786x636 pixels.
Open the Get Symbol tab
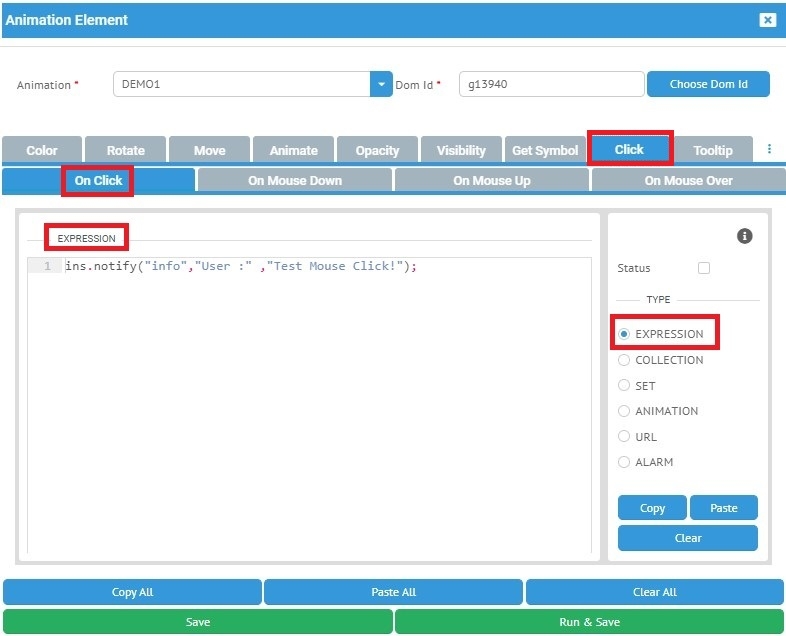point(545,150)
